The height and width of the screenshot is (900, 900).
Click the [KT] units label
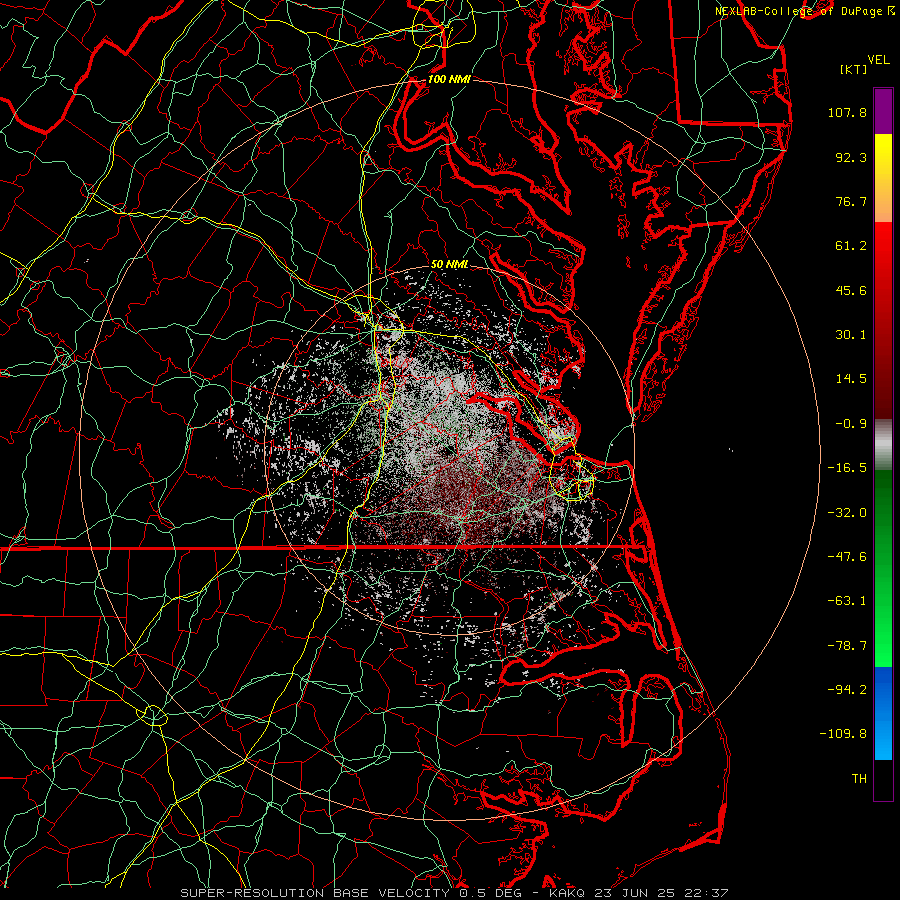[x=854, y=69]
